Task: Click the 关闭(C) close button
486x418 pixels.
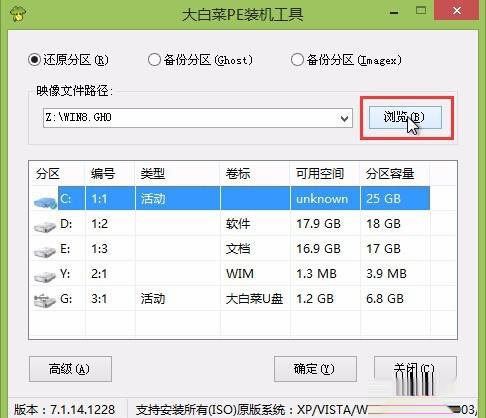Action: (x=415, y=369)
